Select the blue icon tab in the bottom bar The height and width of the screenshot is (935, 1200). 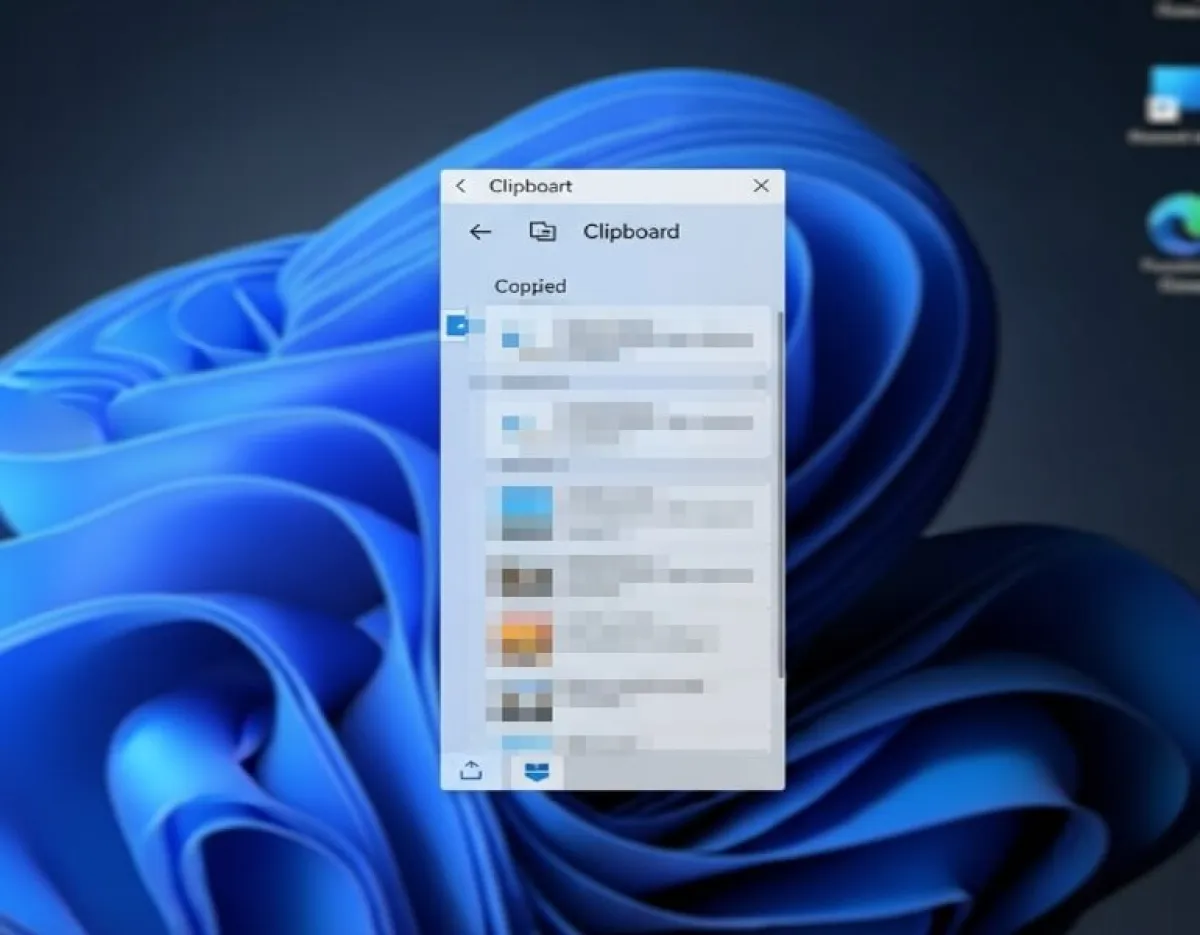point(538,770)
